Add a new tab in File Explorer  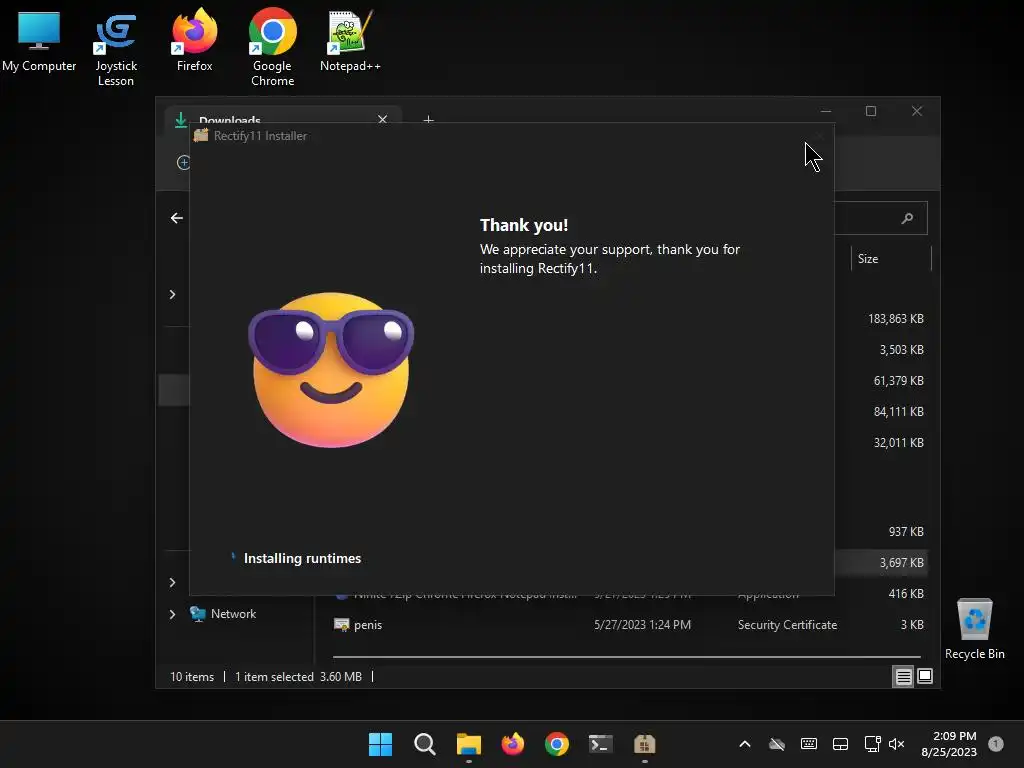[x=428, y=120]
